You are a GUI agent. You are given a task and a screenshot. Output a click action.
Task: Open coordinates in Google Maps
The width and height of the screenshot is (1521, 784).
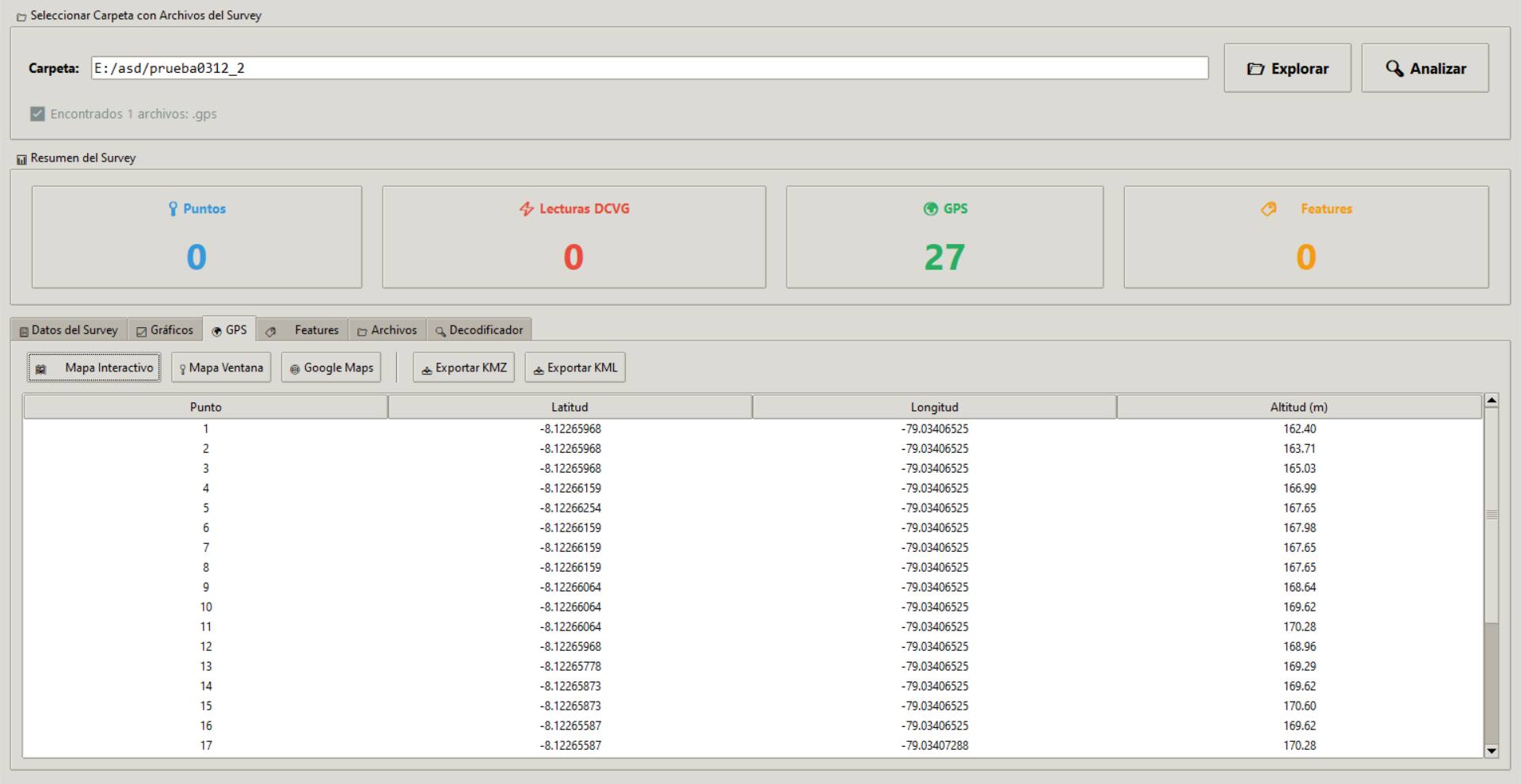[x=331, y=367]
